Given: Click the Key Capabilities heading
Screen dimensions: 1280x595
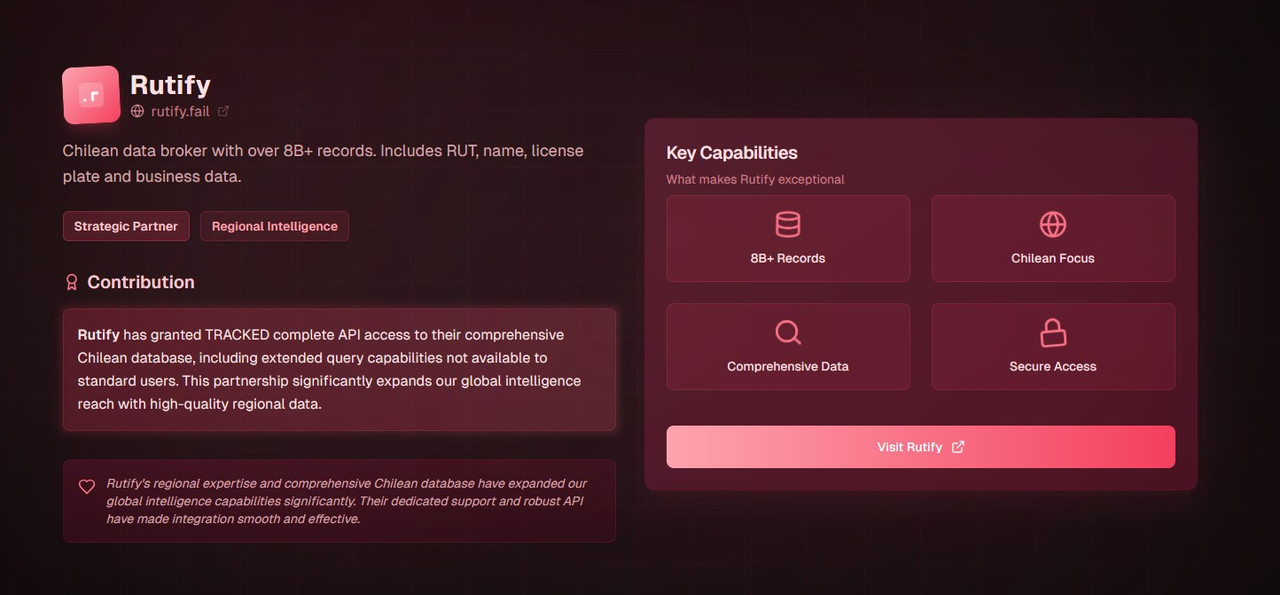Looking at the screenshot, I should coord(732,153).
